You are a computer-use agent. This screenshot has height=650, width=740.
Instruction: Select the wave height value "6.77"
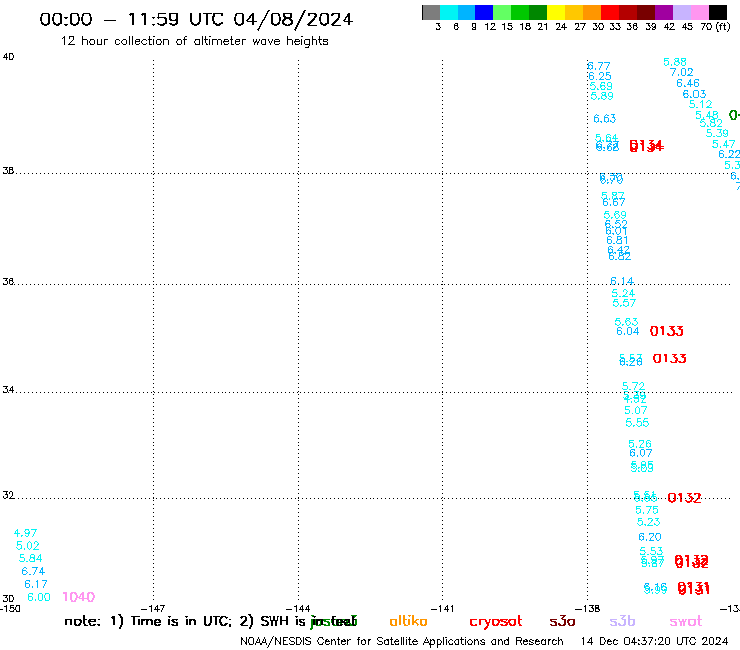(x=599, y=67)
